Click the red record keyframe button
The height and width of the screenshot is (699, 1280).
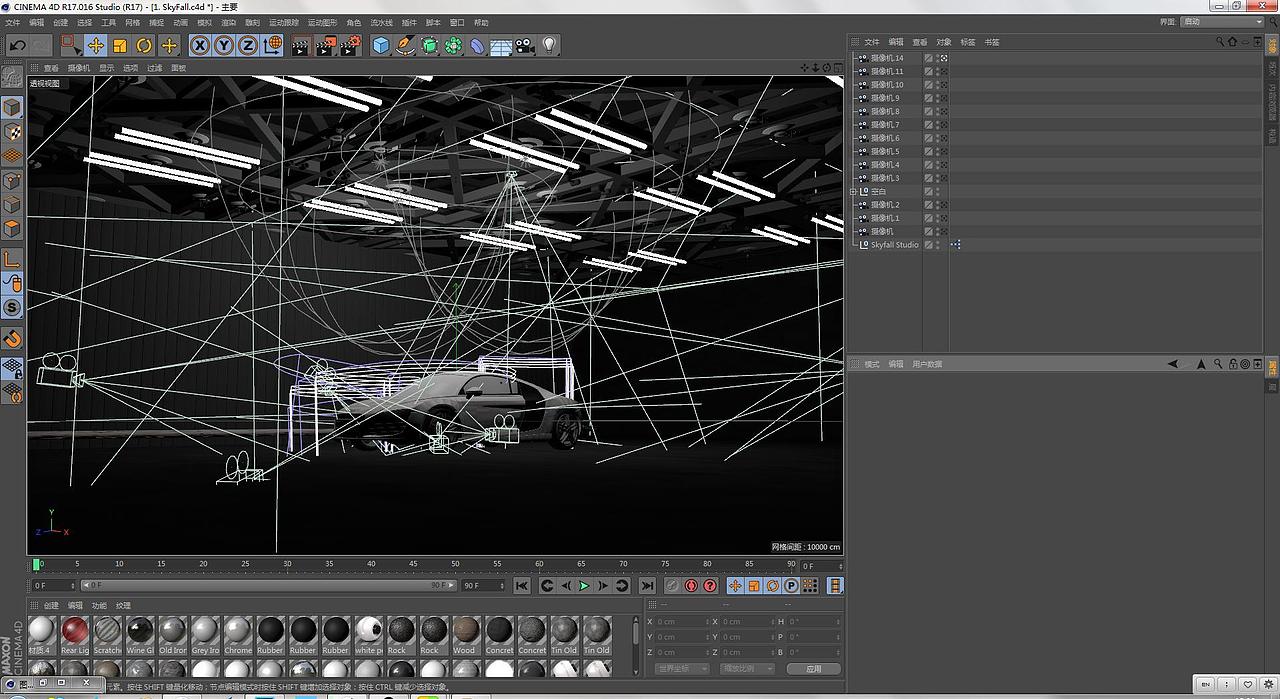coord(672,586)
